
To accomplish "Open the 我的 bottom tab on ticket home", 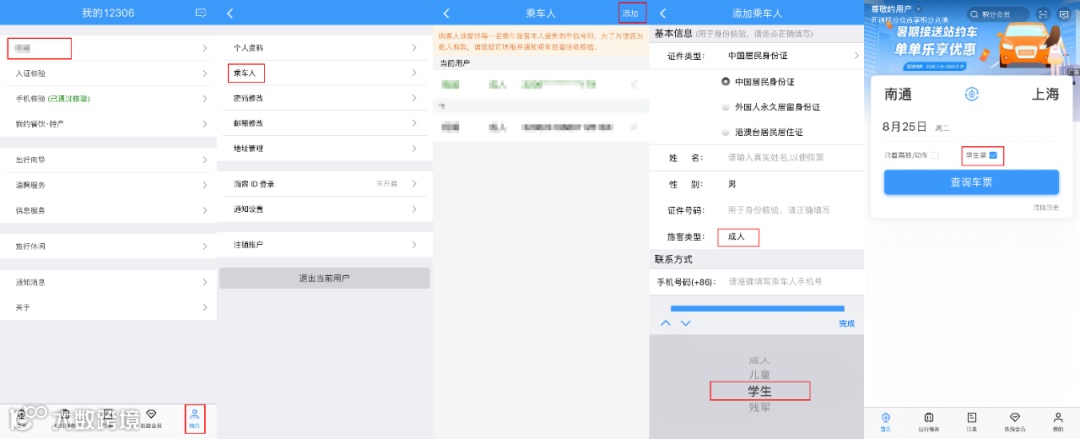I will click(x=1058, y=420).
